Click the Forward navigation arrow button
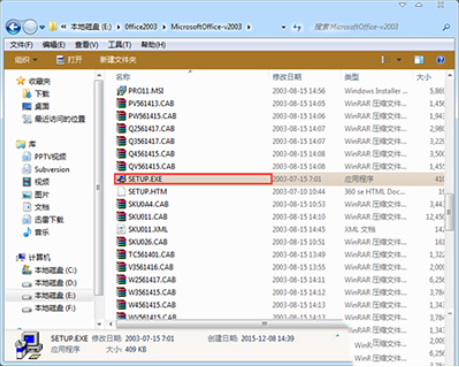Viewport: 459px width, 367px height. (30, 27)
